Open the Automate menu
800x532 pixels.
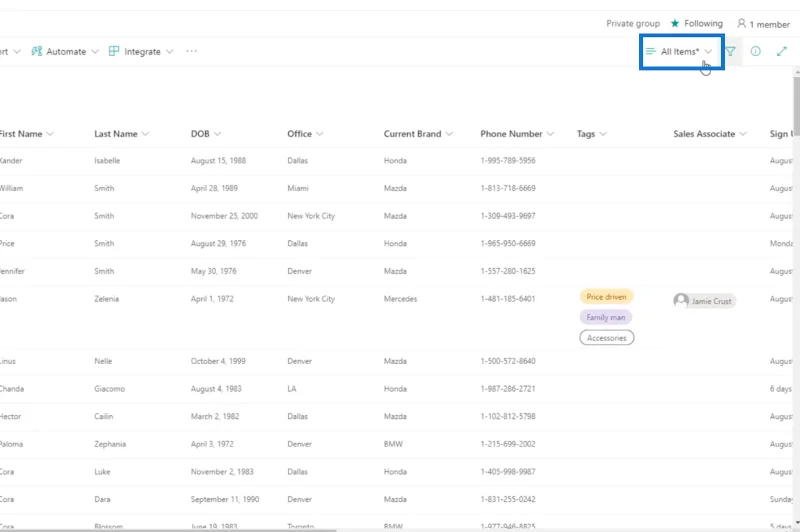(65, 52)
